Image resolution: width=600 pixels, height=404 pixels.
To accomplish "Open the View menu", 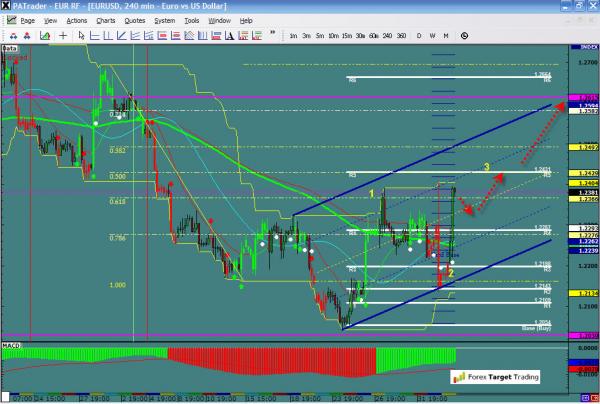I will [51, 21].
